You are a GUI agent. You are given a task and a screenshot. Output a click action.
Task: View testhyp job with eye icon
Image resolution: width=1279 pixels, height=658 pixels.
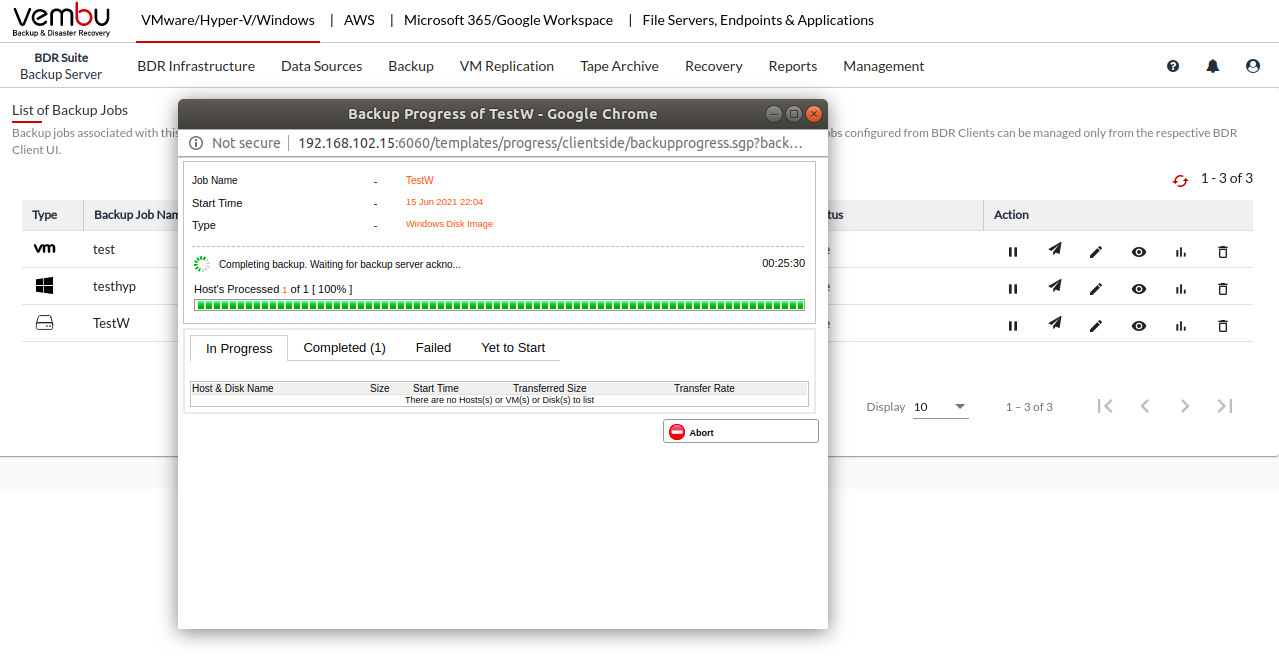click(1139, 289)
